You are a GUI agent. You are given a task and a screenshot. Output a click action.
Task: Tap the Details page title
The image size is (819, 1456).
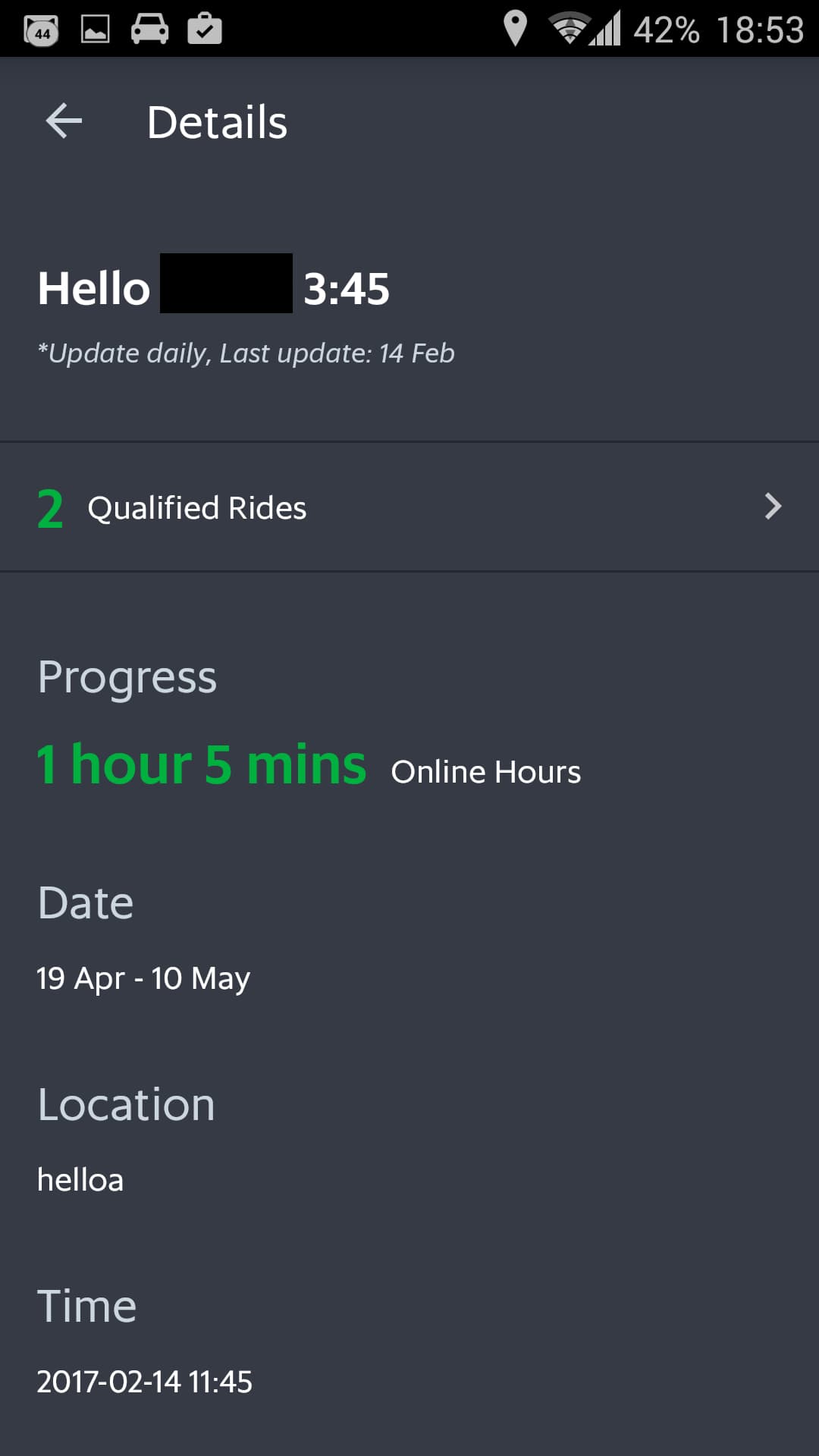[x=217, y=122]
